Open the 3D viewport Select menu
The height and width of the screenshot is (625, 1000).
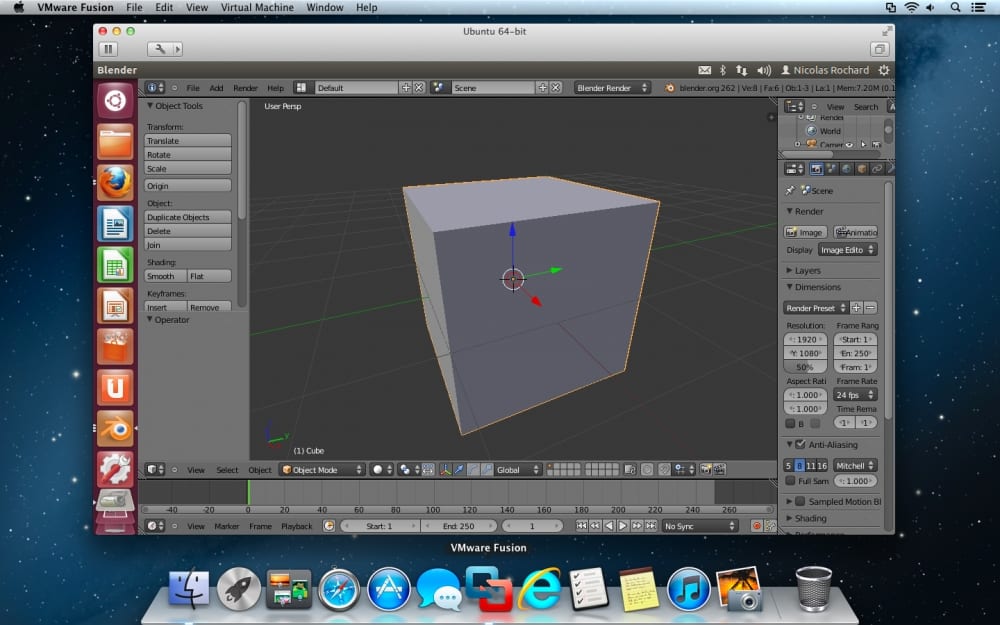click(x=227, y=470)
